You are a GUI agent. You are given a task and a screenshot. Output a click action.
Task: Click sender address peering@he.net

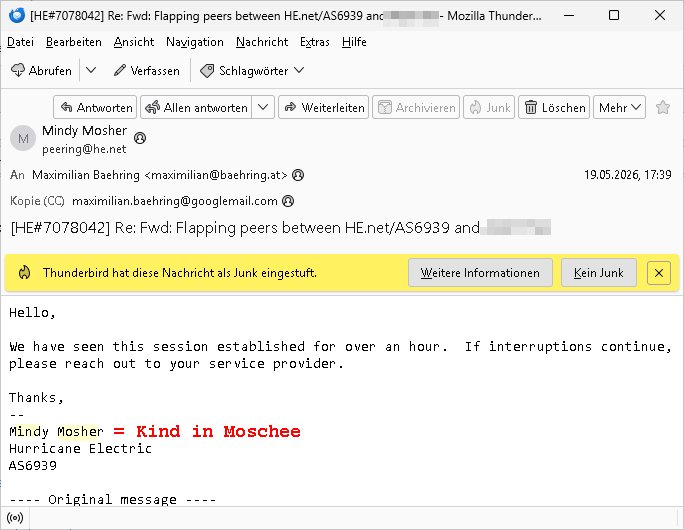tap(84, 149)
